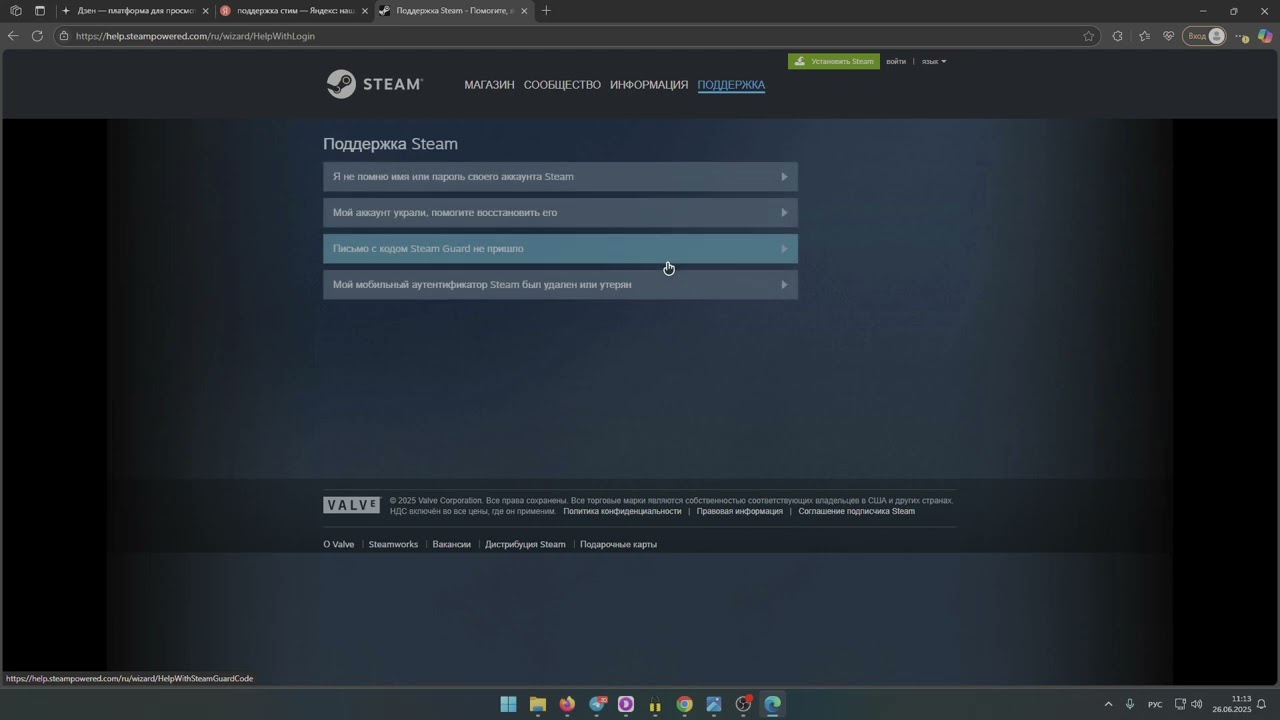Open Telegram from taskbar
1280x720 pixels.
pyautogui.click(x=597, y=704)
